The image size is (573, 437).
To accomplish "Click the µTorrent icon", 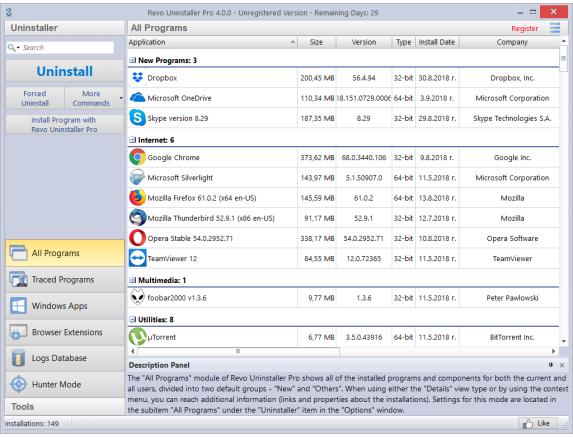I will tap(137, 337).
